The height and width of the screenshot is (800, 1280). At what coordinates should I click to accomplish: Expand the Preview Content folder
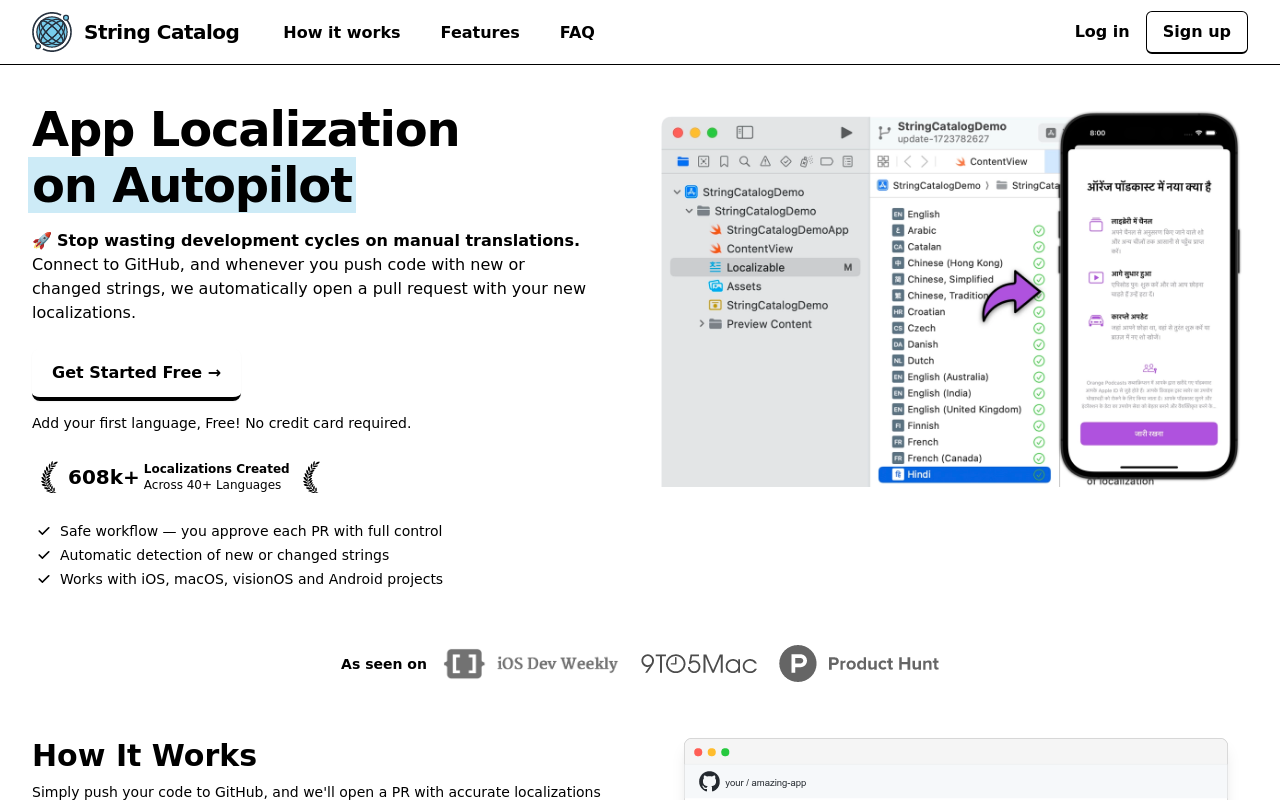pos(701,324)
